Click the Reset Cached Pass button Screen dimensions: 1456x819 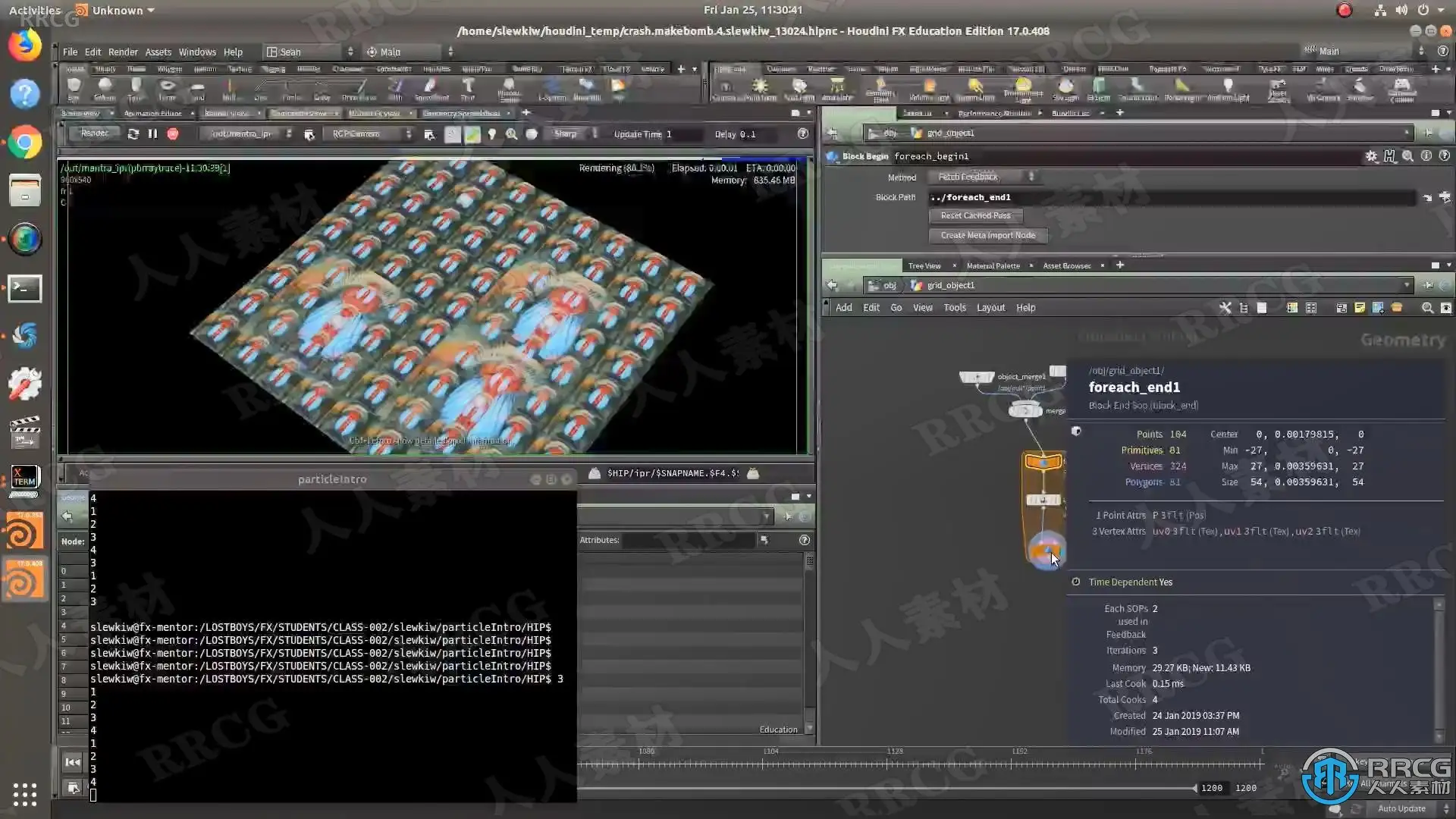975,216
